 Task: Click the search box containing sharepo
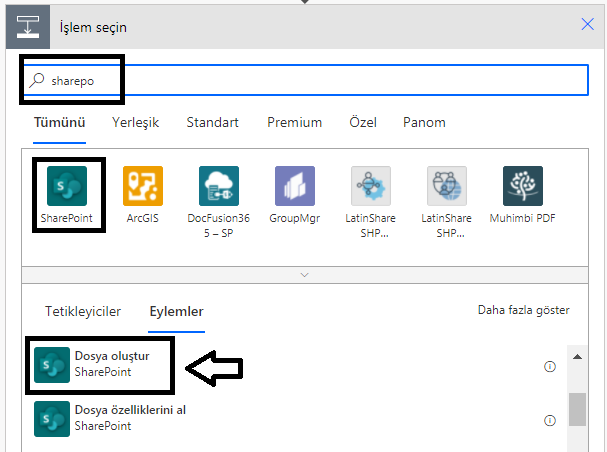306,80
